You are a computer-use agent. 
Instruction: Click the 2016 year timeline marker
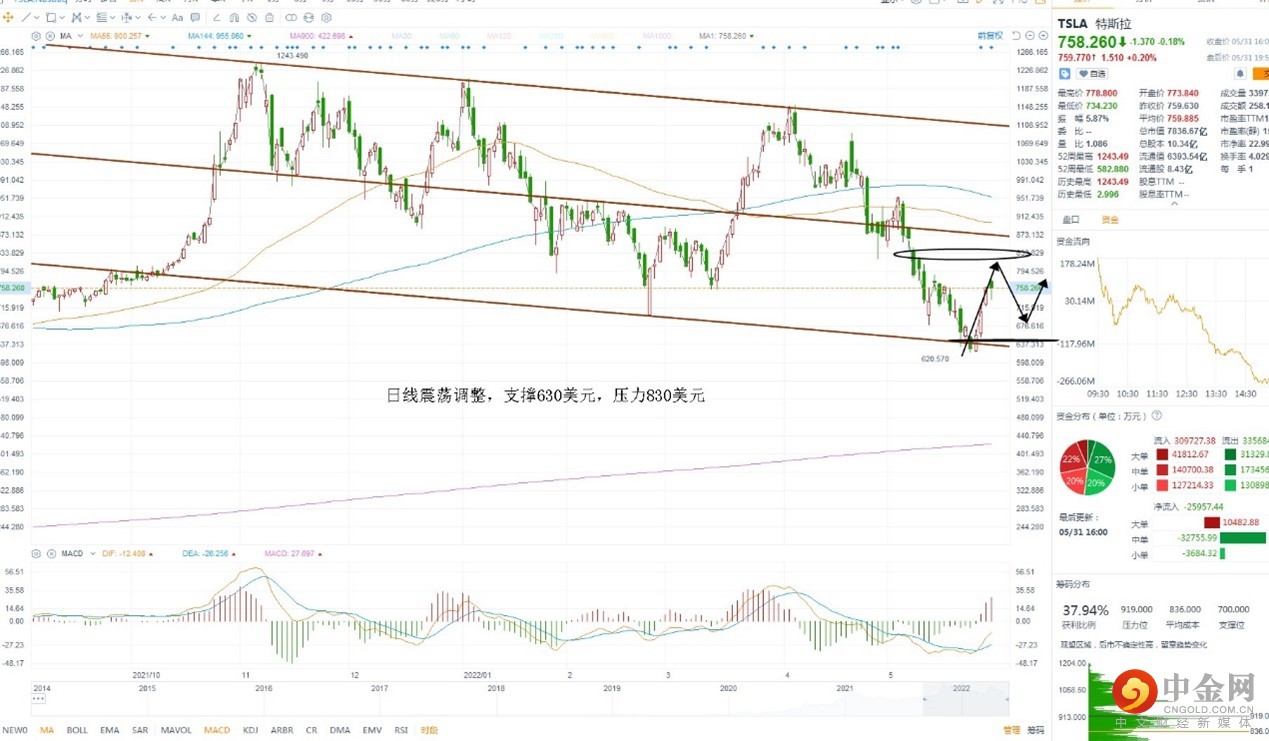coord(265,689)
